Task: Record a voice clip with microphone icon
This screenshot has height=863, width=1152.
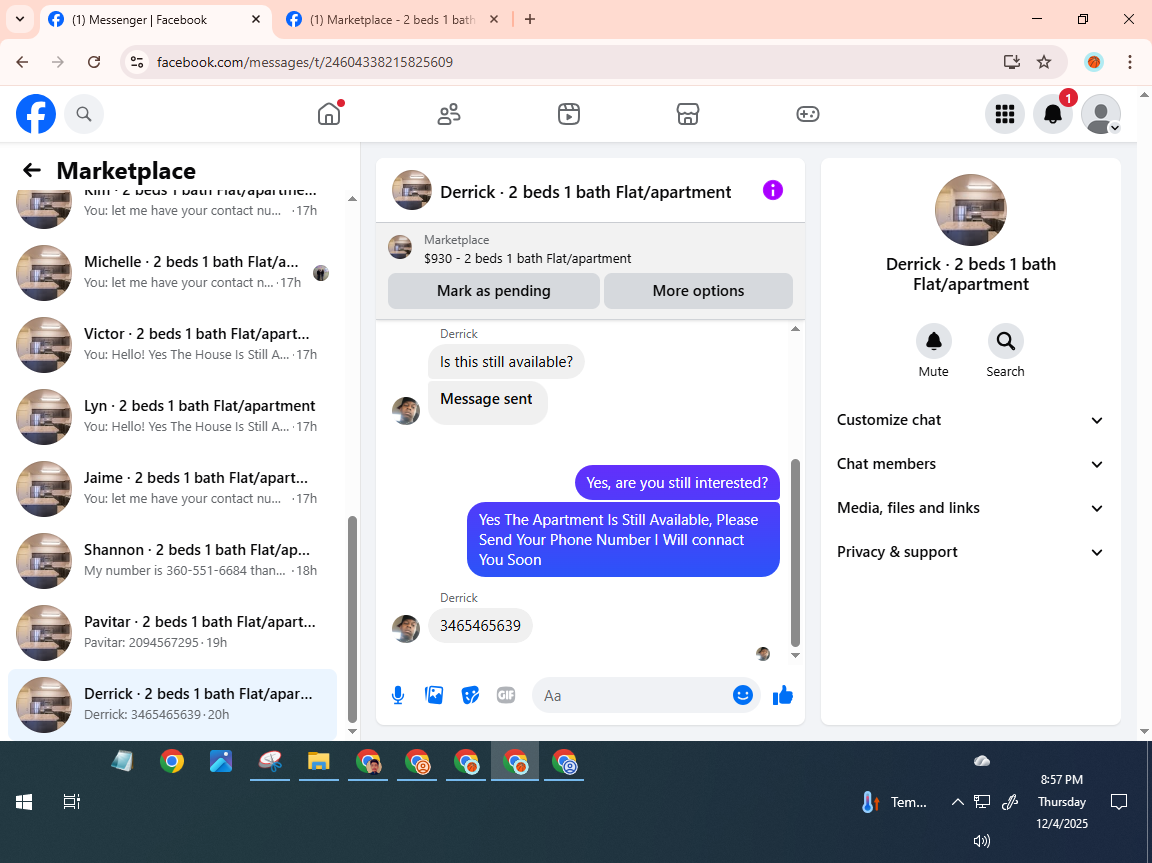Action: pyautogui.click(x=397, y=695)
